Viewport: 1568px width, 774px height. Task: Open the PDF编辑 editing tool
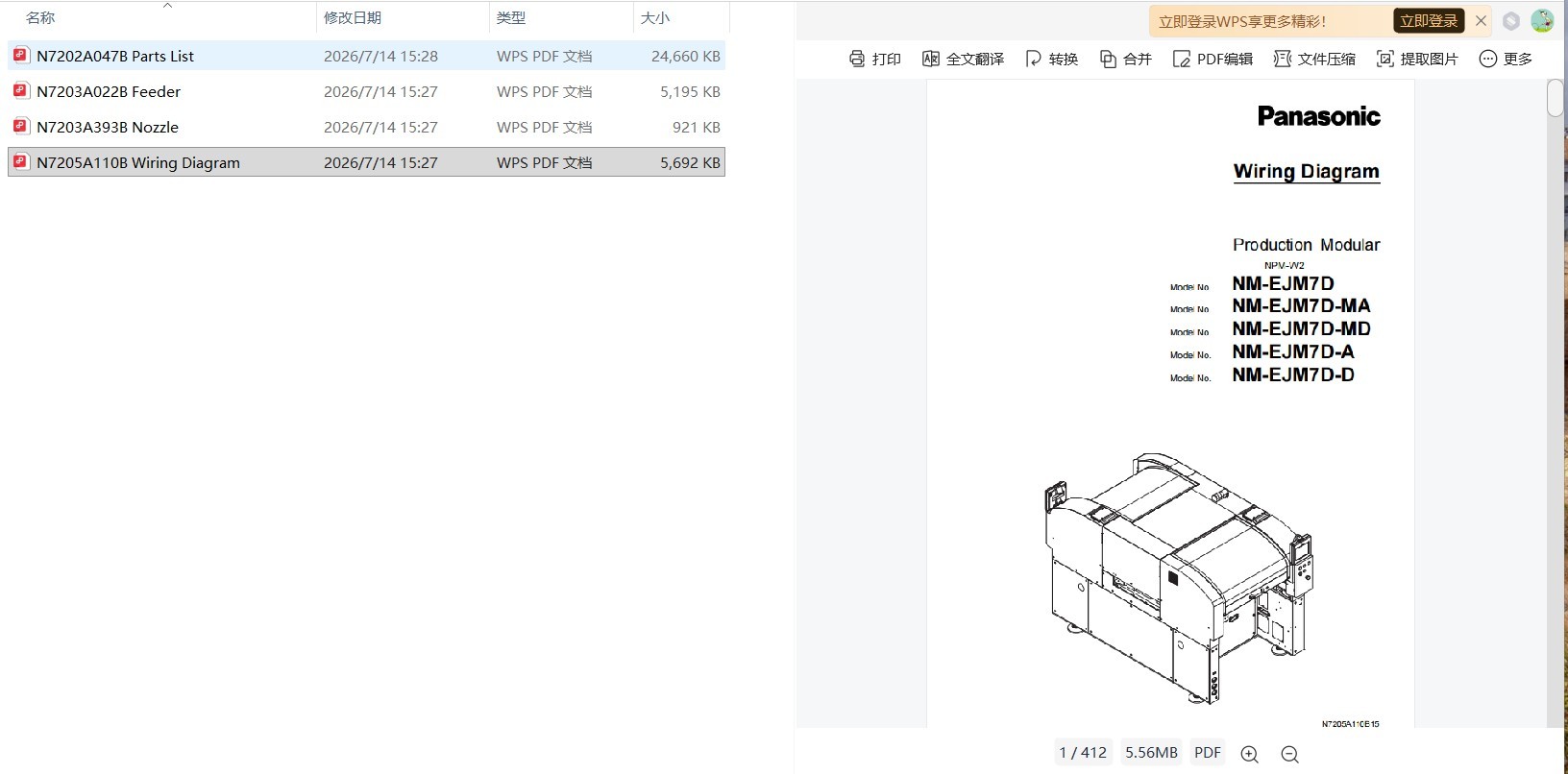[x=1213, y=59]
